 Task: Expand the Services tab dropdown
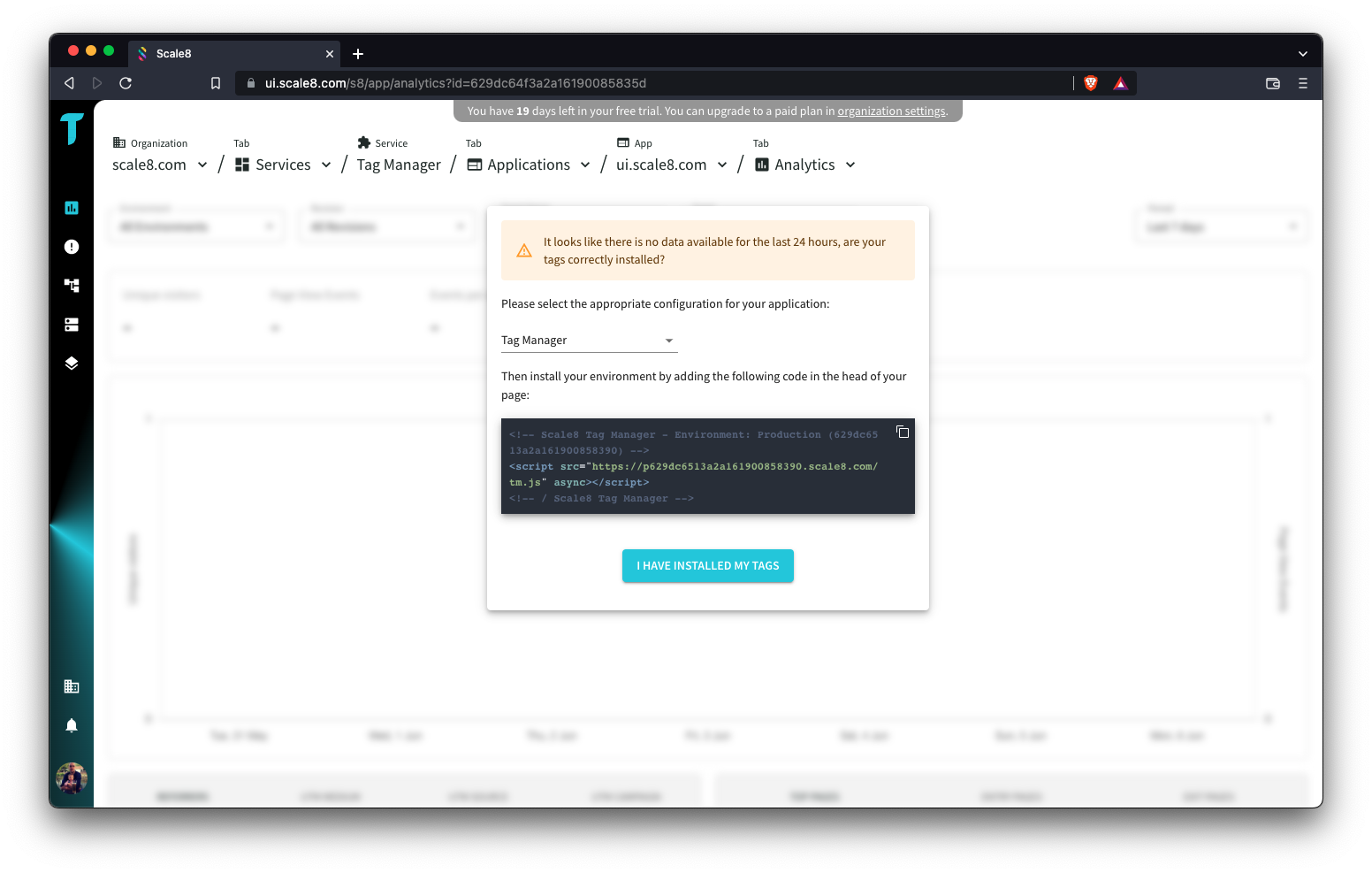pyautogui.click(x=326, y=165)
